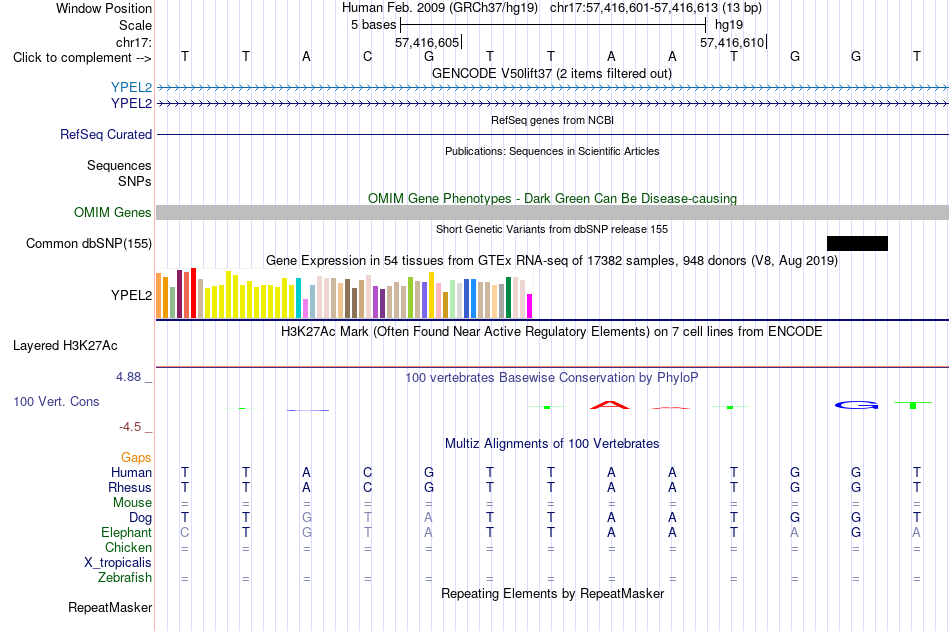Click the 4.88 PhyloP upper scale value
Viewport: 950px width, 631px height.
click(x=128, y=377)
